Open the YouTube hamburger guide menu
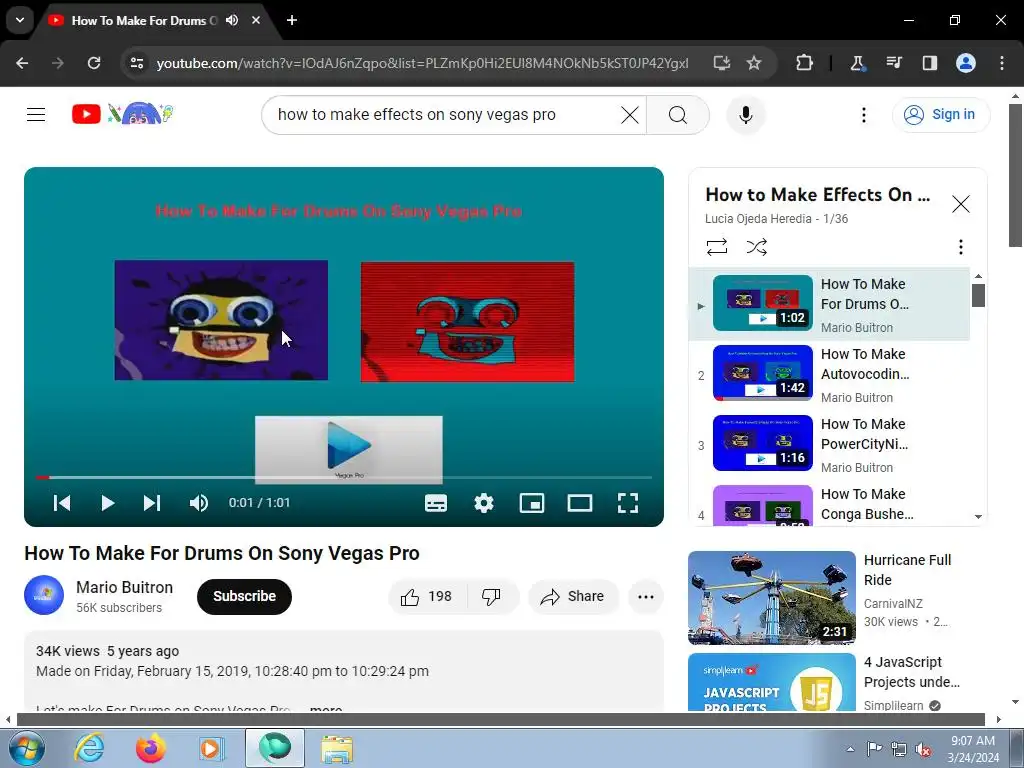The height and width of the screenshot is (768, 1024). (x=36, y=114)
